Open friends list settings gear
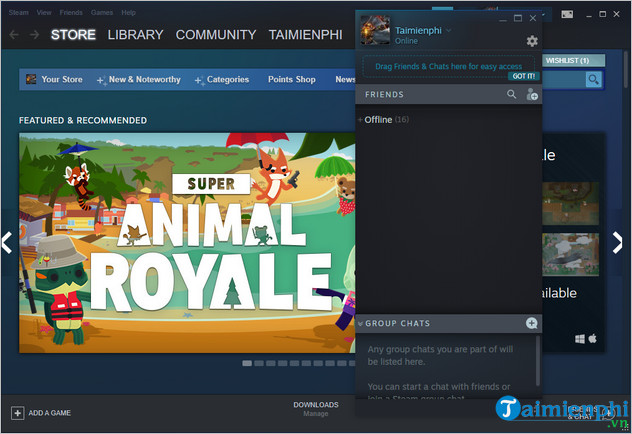 pyautogui.click(x=532, y=41)
